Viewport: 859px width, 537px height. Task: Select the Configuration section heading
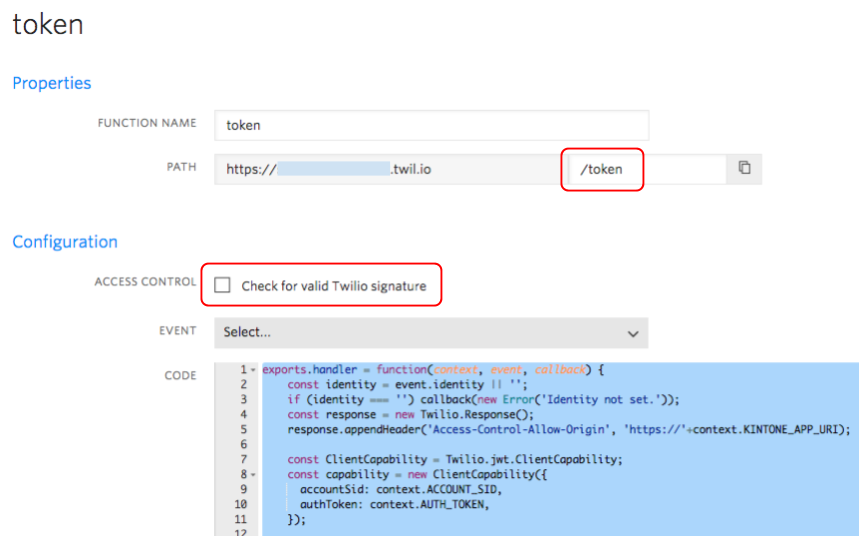65,242
